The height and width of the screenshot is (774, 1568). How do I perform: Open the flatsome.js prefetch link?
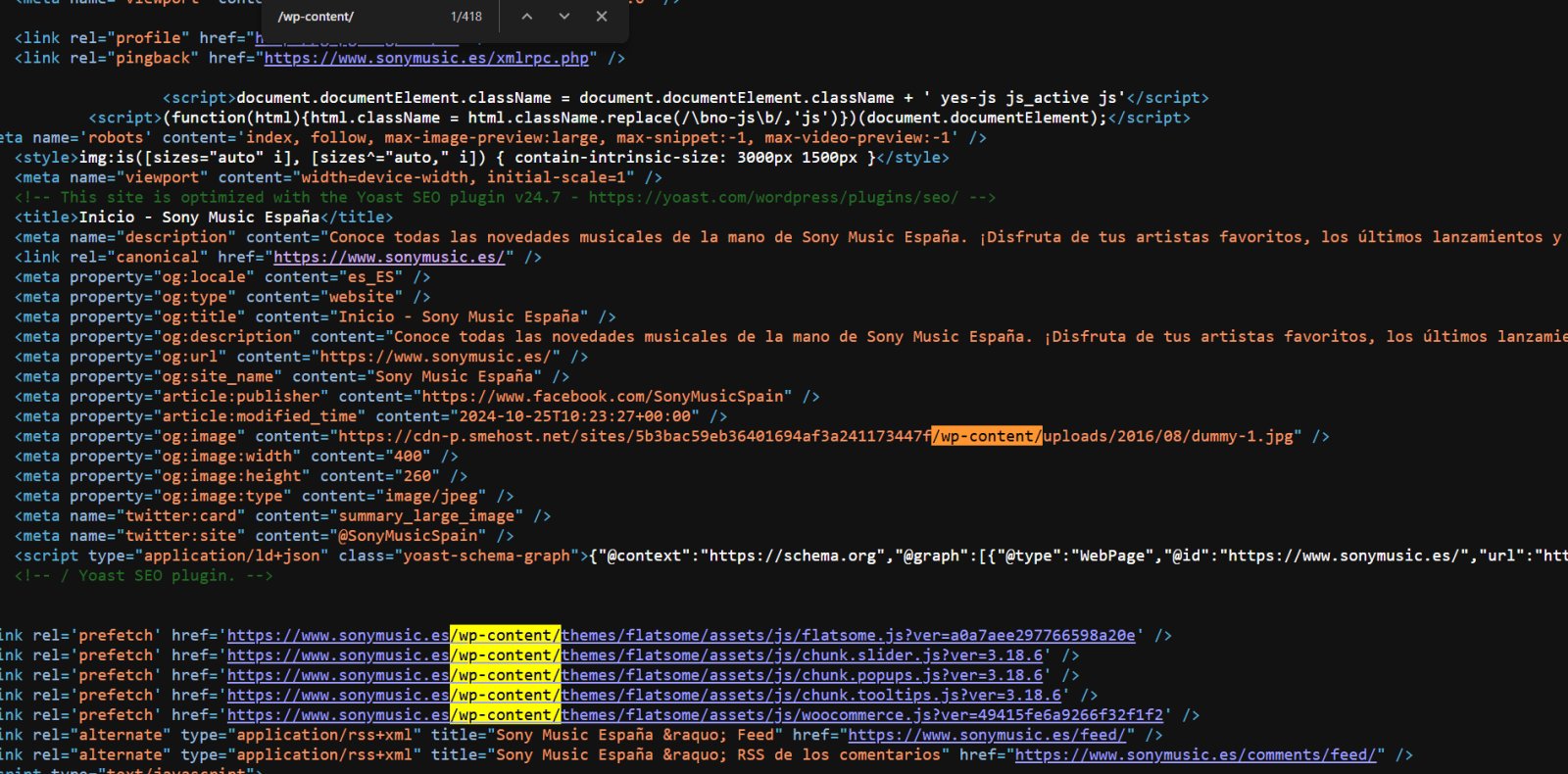pyautogui.click(x=681, y=636)
